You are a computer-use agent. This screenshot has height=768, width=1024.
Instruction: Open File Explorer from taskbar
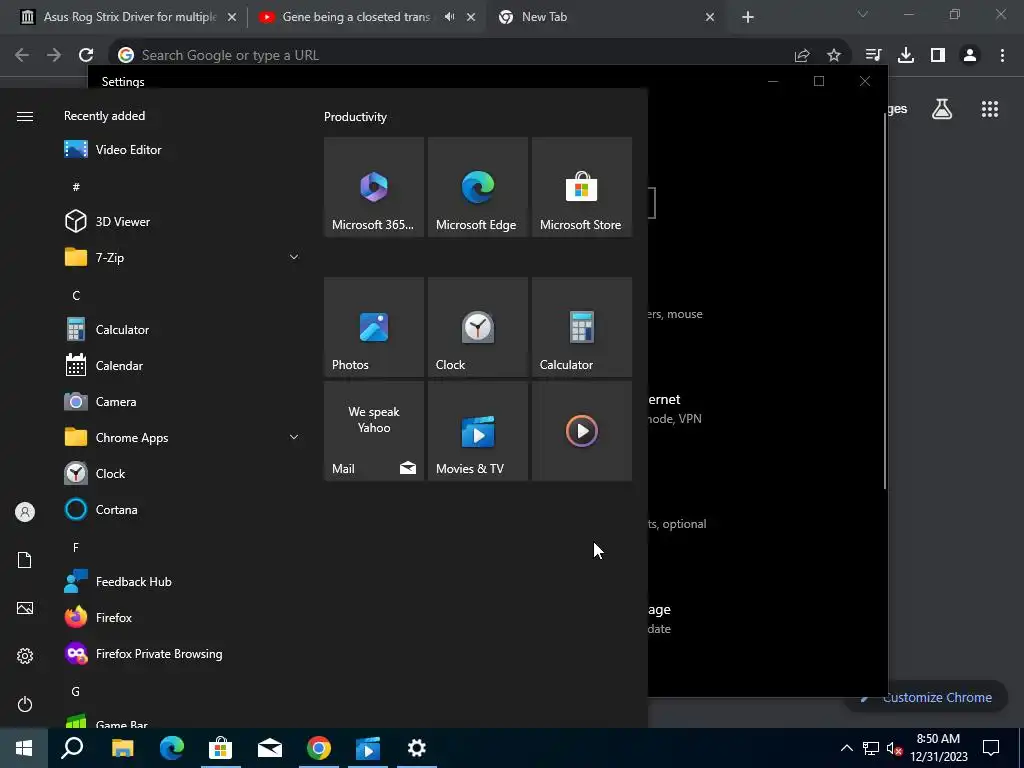tap(122, 748)
